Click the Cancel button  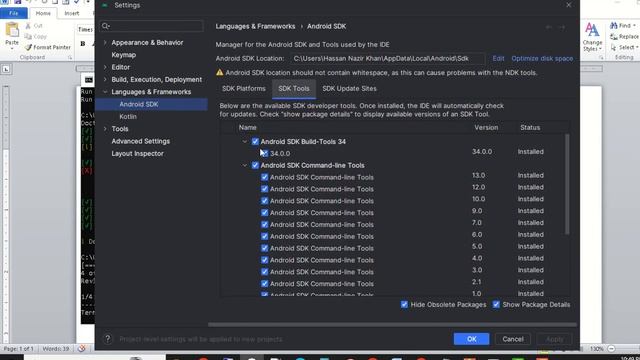513,339
